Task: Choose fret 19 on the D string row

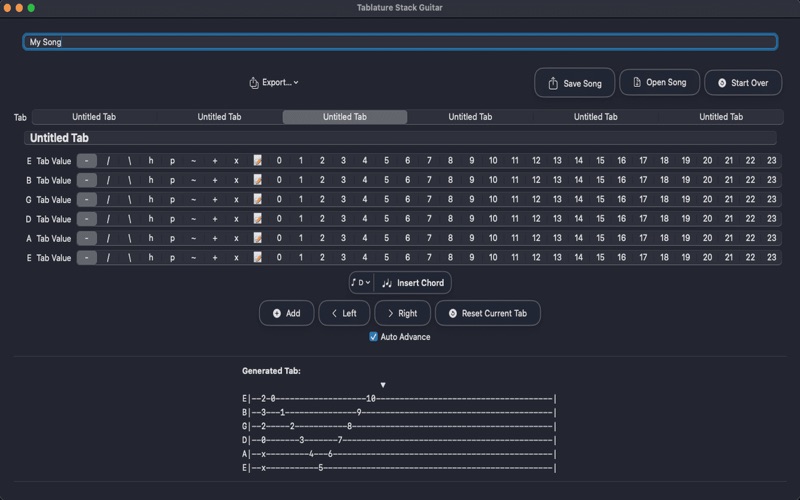Action: pos(686,219)
